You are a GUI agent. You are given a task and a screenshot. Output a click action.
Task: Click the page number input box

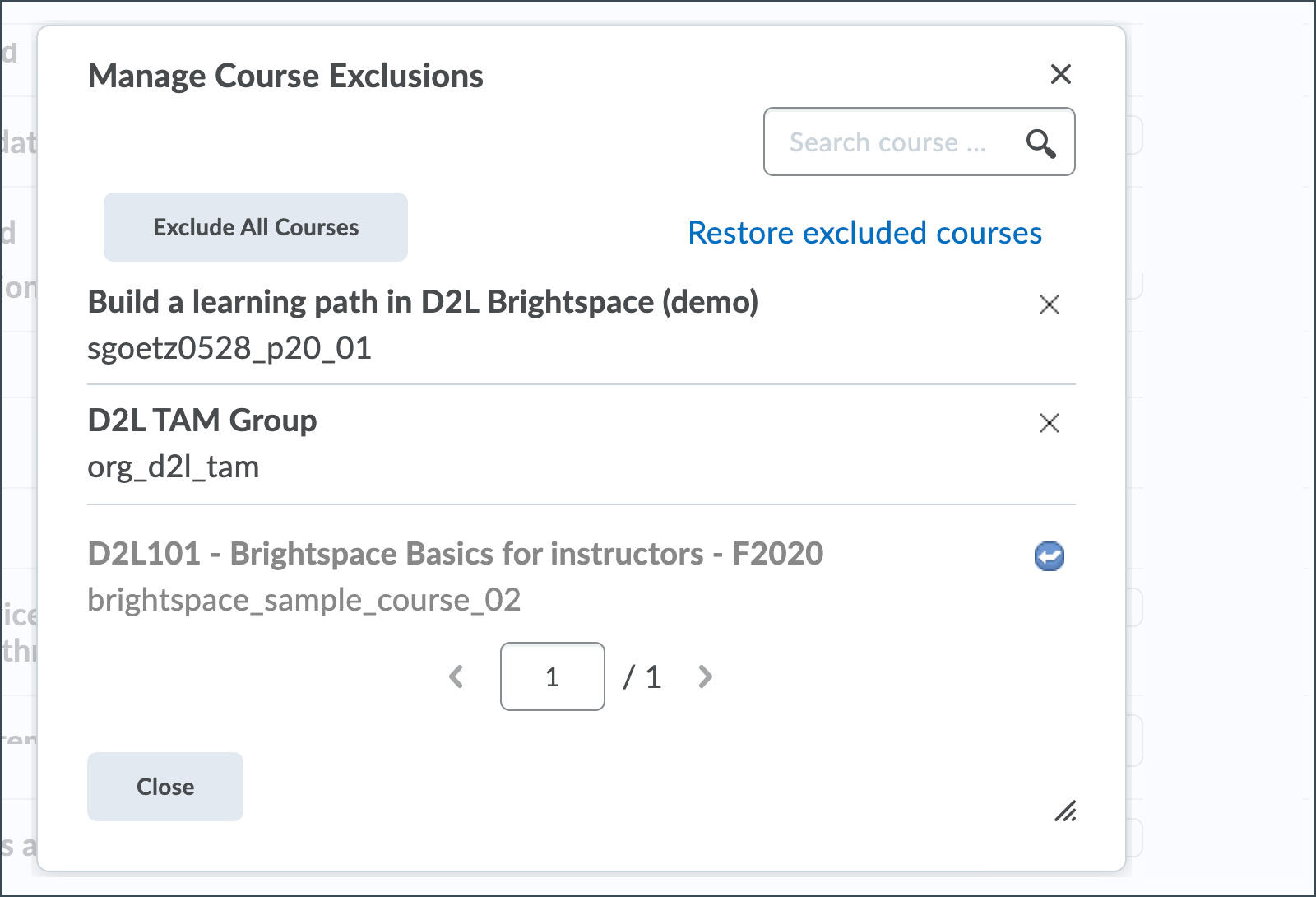click(552, 676)
